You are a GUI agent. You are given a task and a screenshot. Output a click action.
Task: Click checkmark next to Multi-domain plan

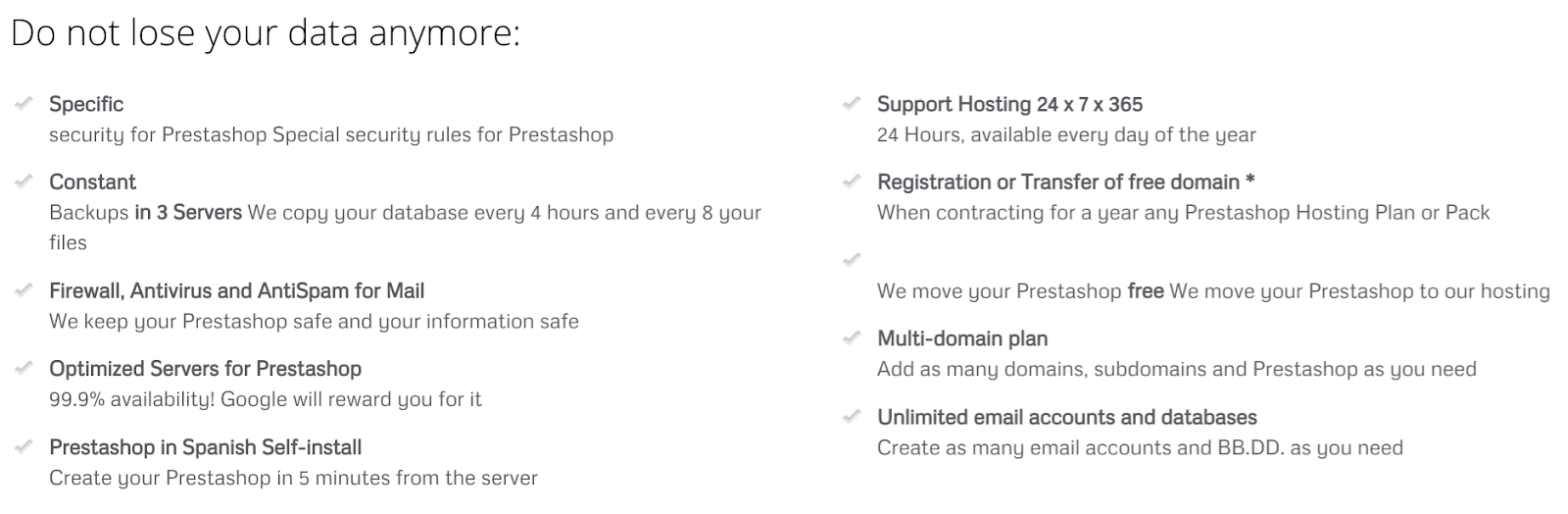852,338
